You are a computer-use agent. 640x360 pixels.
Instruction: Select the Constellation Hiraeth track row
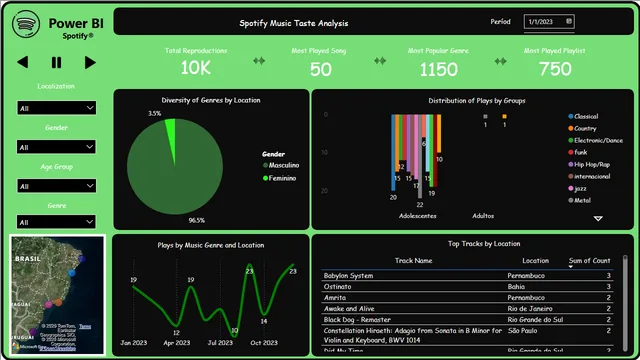coord(467,335)
